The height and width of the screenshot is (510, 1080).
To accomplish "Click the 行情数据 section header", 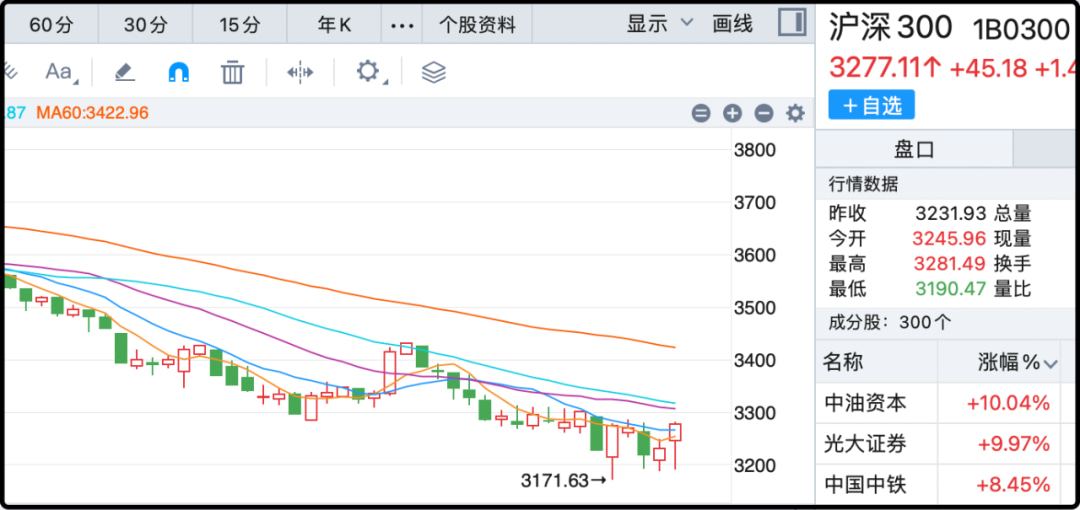I will (863, 184).
